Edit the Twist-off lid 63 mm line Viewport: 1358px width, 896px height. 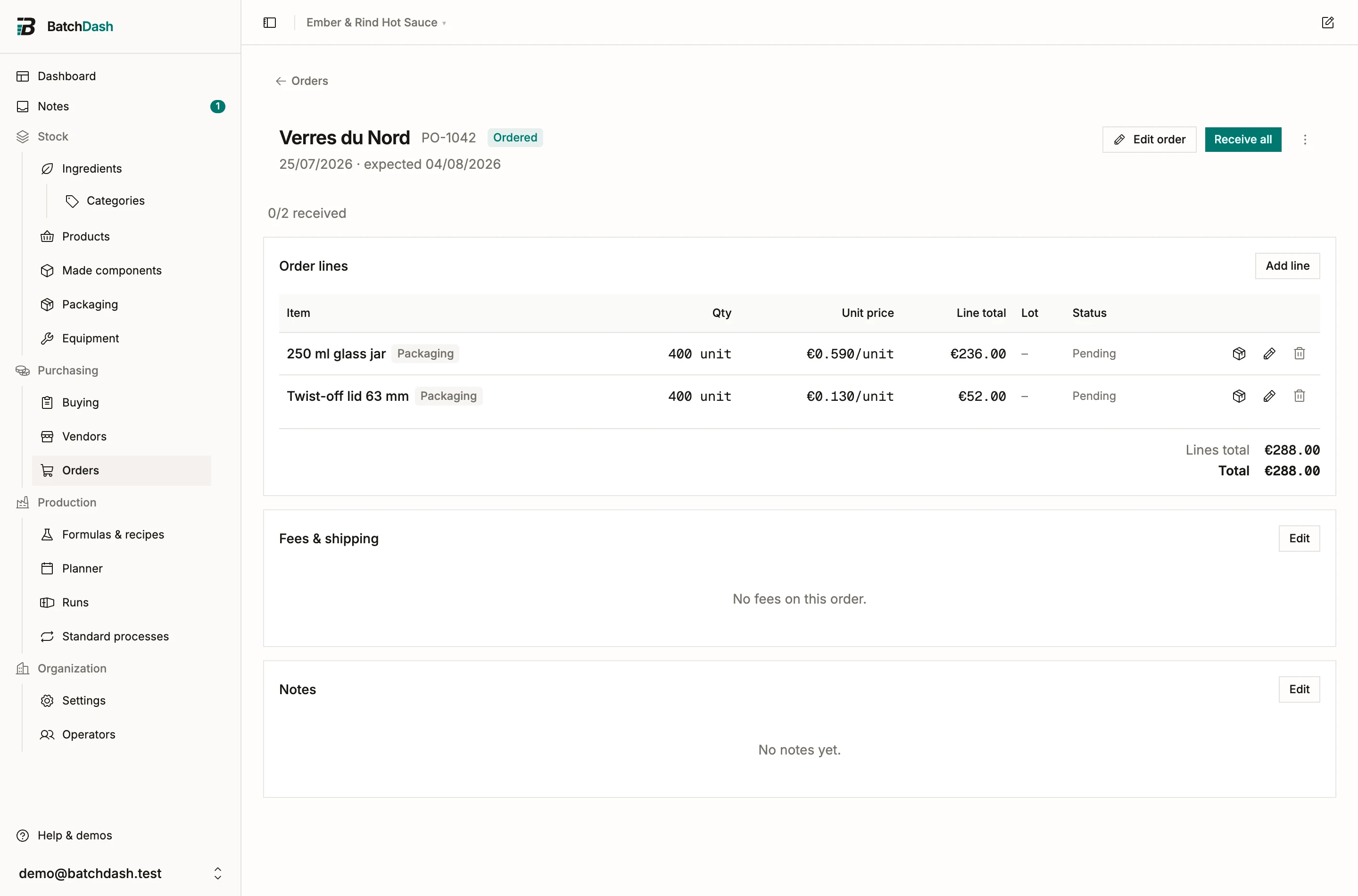[1269, 396]
